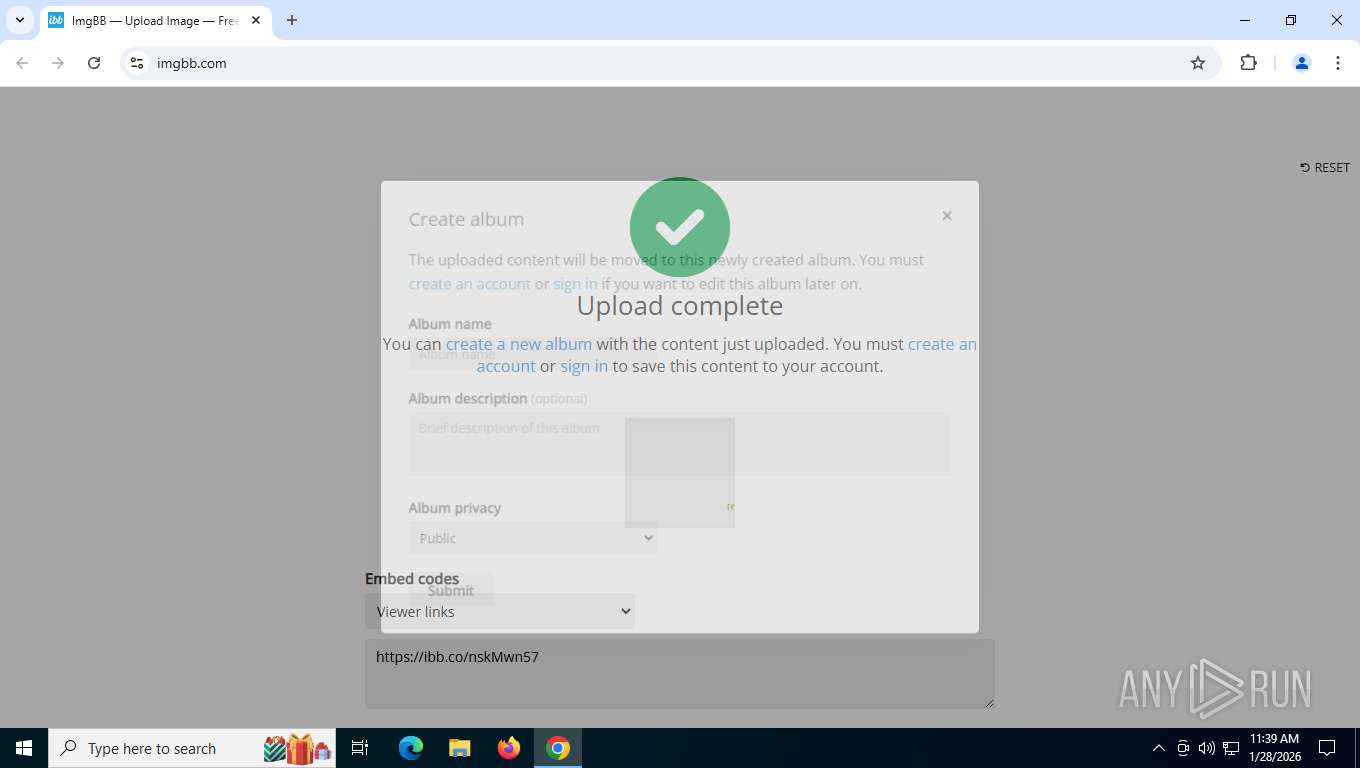Open the Windows Start menu
Screen dimensions: 1360x768
24,748
